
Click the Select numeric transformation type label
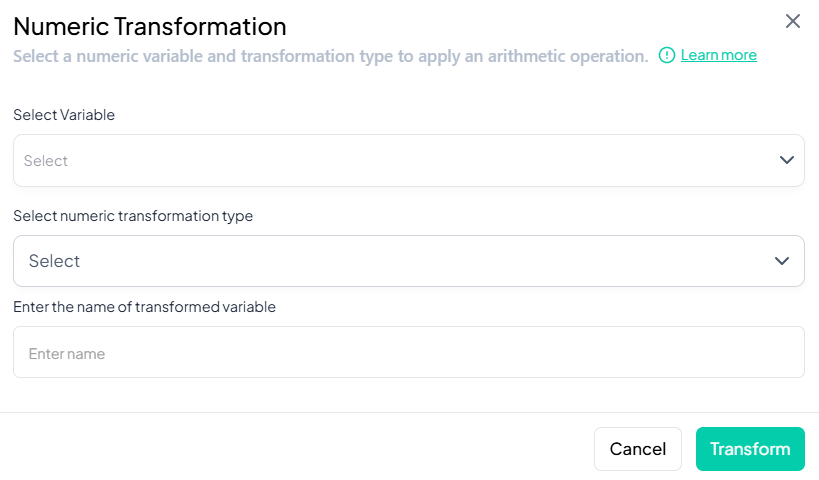tap(133, 216)
